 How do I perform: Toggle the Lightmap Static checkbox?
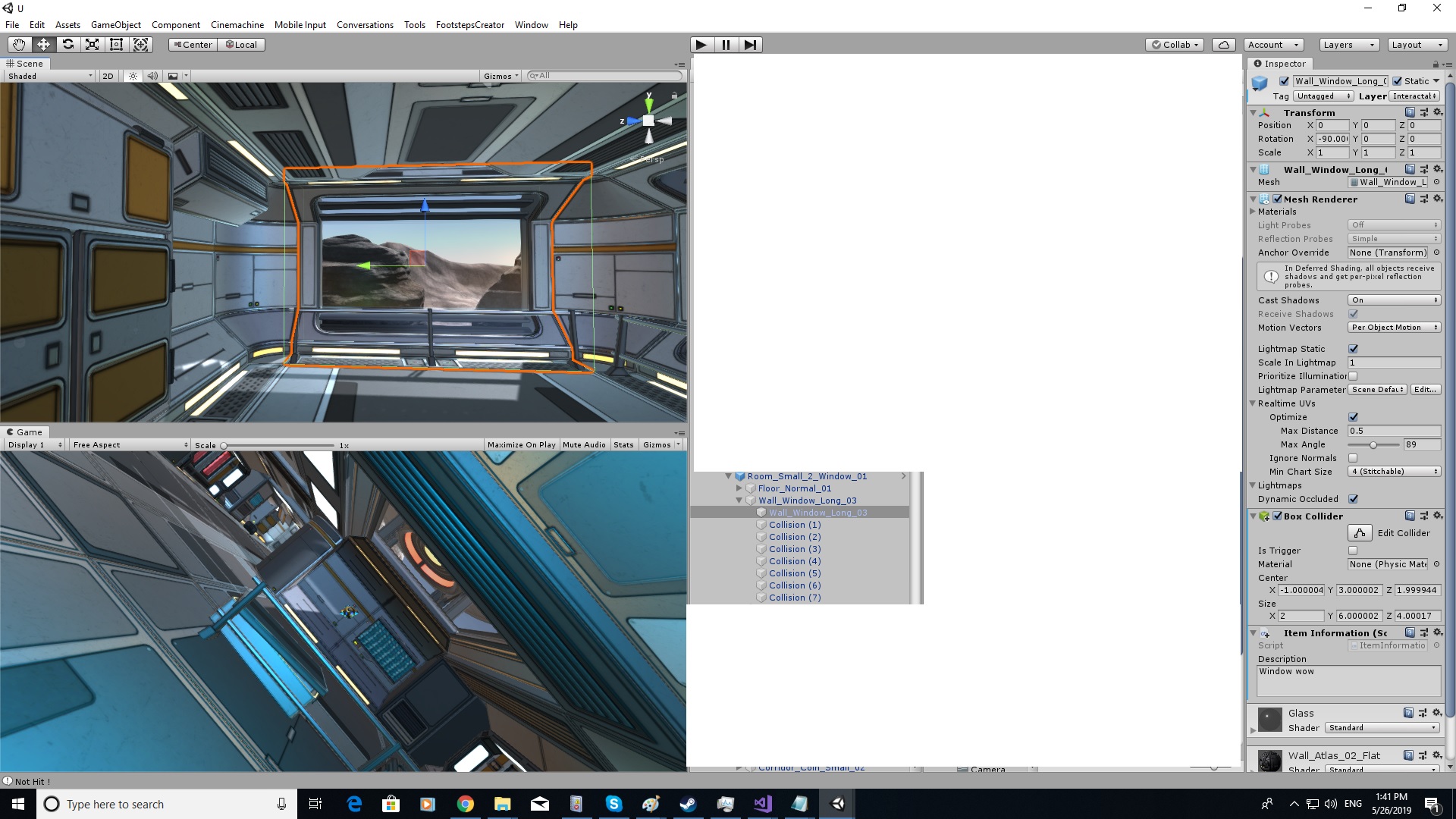(1353, 348)
